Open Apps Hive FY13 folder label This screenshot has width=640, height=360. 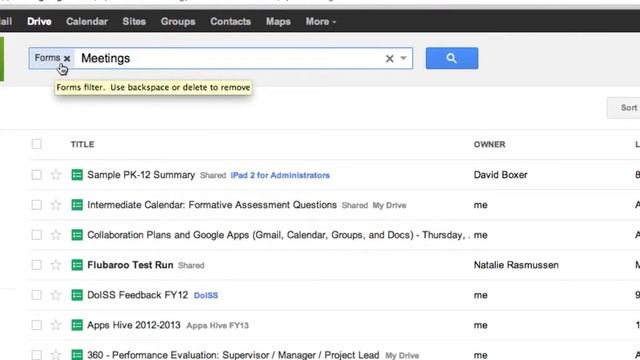[218, 325]
